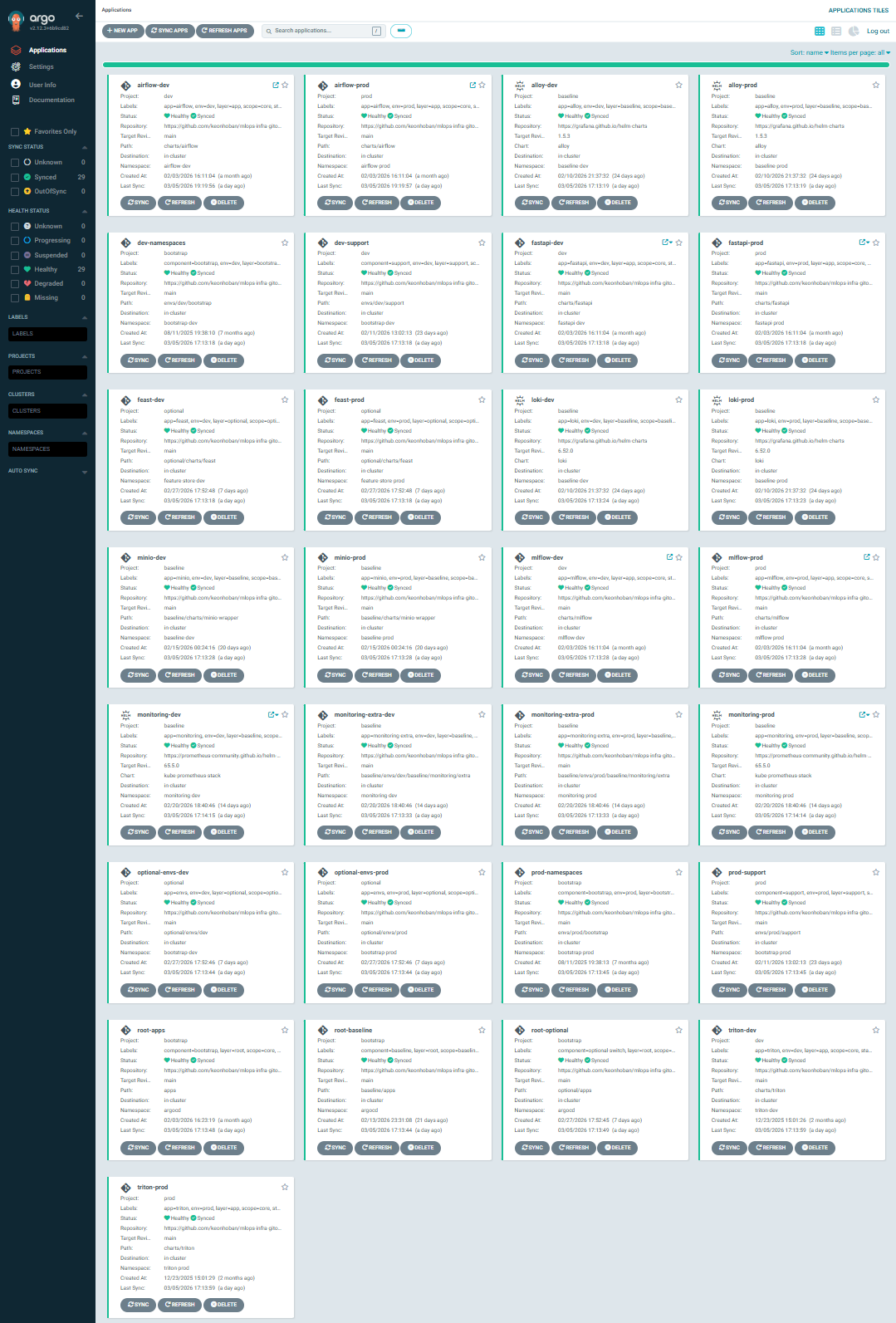This screenshot has height=1323, width=896.
Task: Click the git icon on triton-dev
Action: (x=717, y=1031)
